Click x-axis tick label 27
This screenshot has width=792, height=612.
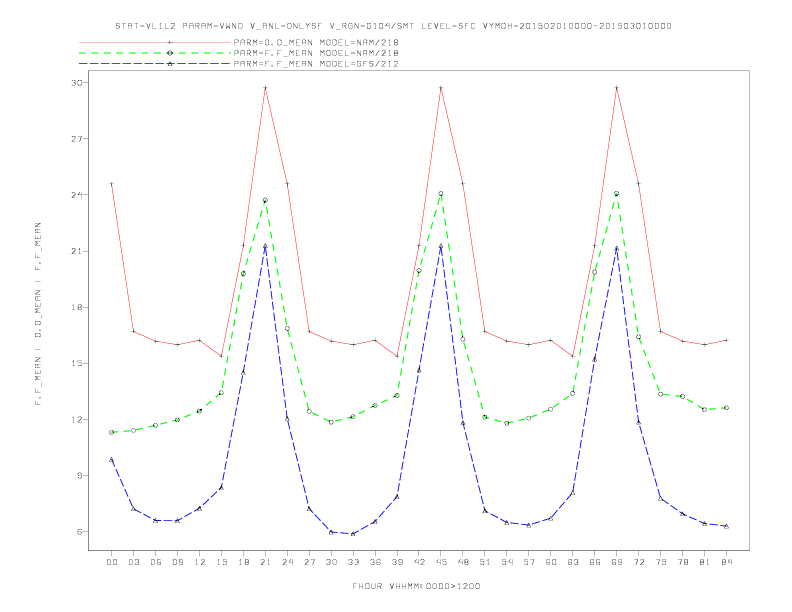tap(309, 562)
